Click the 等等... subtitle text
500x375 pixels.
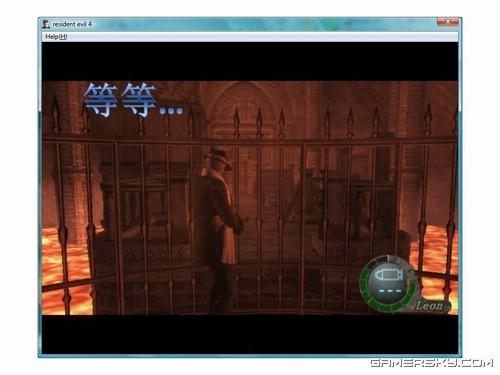coord(133,100)
